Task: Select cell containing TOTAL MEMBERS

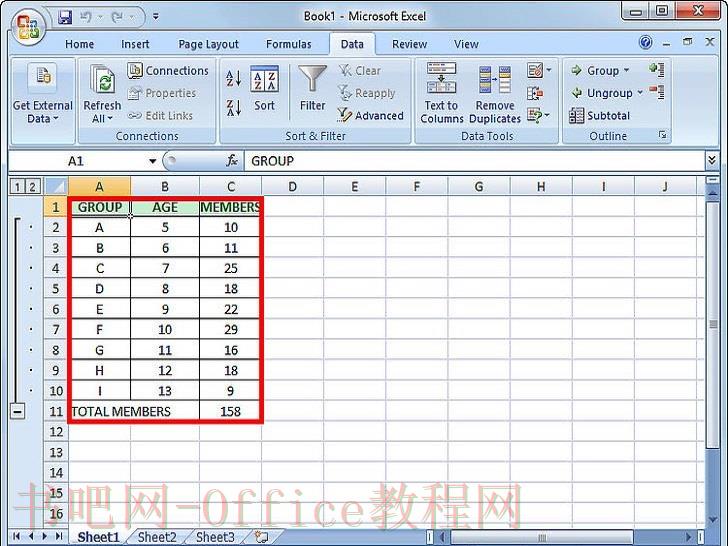Action: point(134,411)
